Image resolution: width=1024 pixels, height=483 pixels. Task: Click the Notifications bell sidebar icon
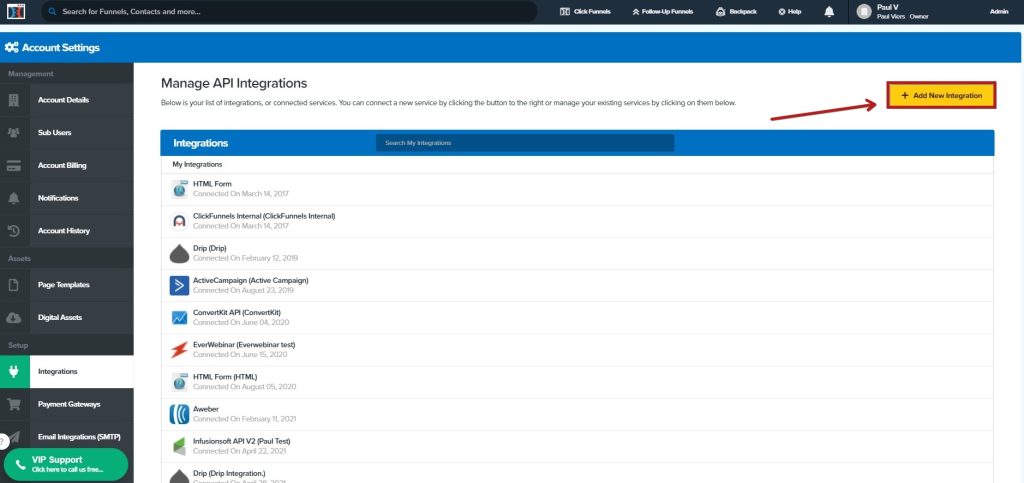click(14, 198)
